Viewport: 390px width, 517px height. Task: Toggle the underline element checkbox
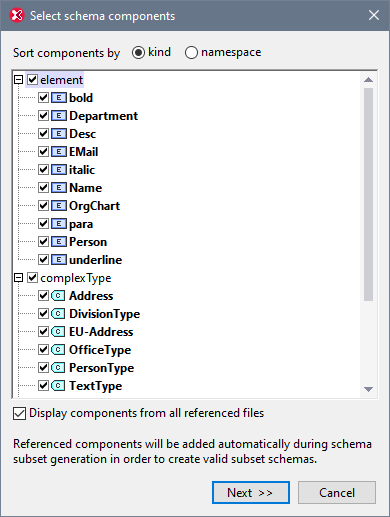point(43,260)
